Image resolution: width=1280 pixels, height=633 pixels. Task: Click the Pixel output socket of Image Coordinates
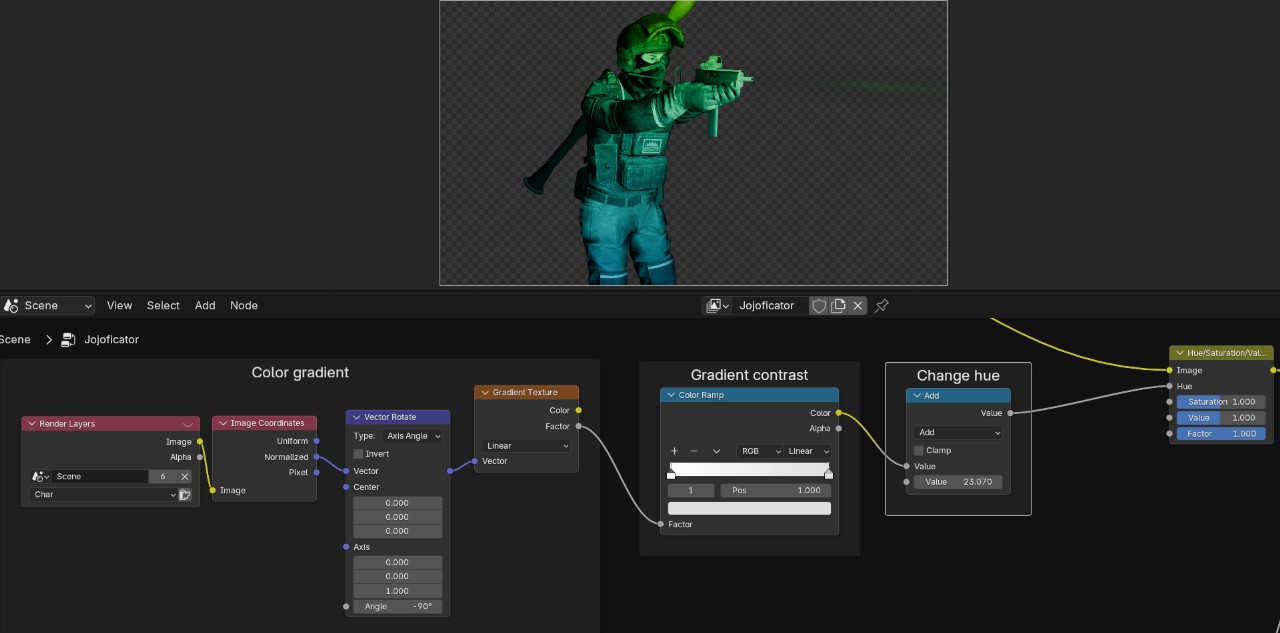(317, 472)
